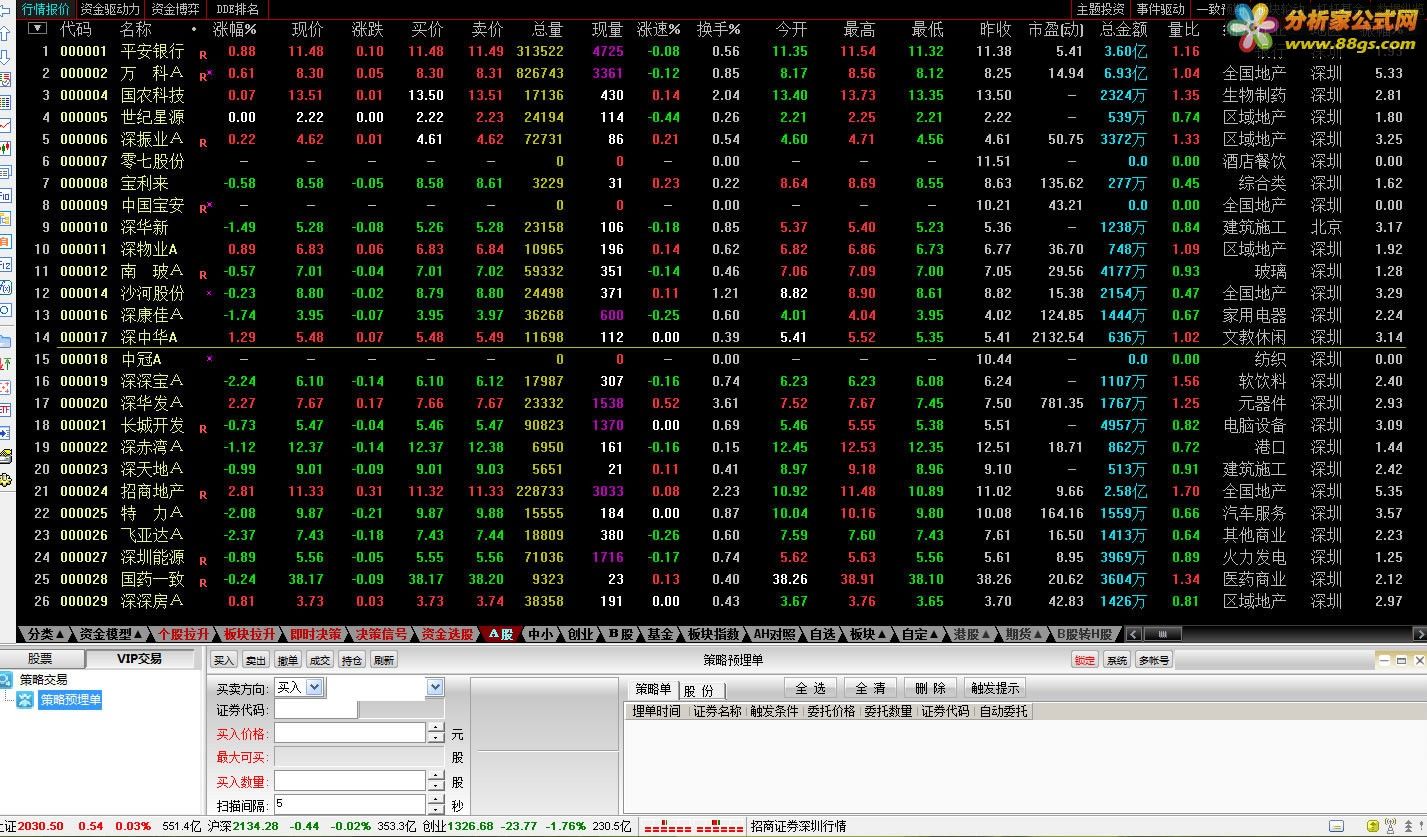Image resolution: width=1427 pixels, height=837 pixels.
Task: Click the 扫描间隔 input field
Action: (350, 804)
